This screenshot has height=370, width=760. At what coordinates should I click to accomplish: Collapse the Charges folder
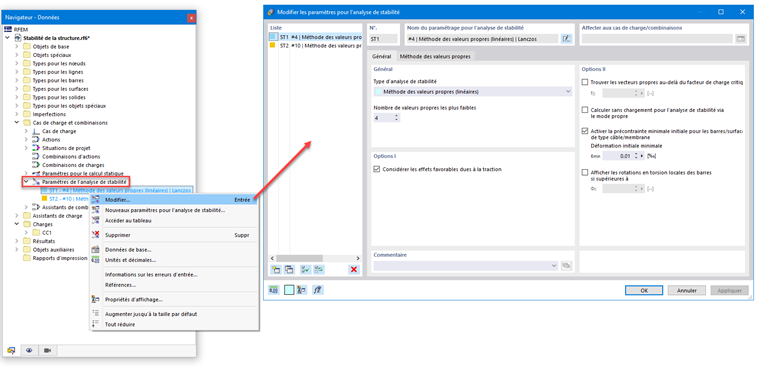coord(17,225)
